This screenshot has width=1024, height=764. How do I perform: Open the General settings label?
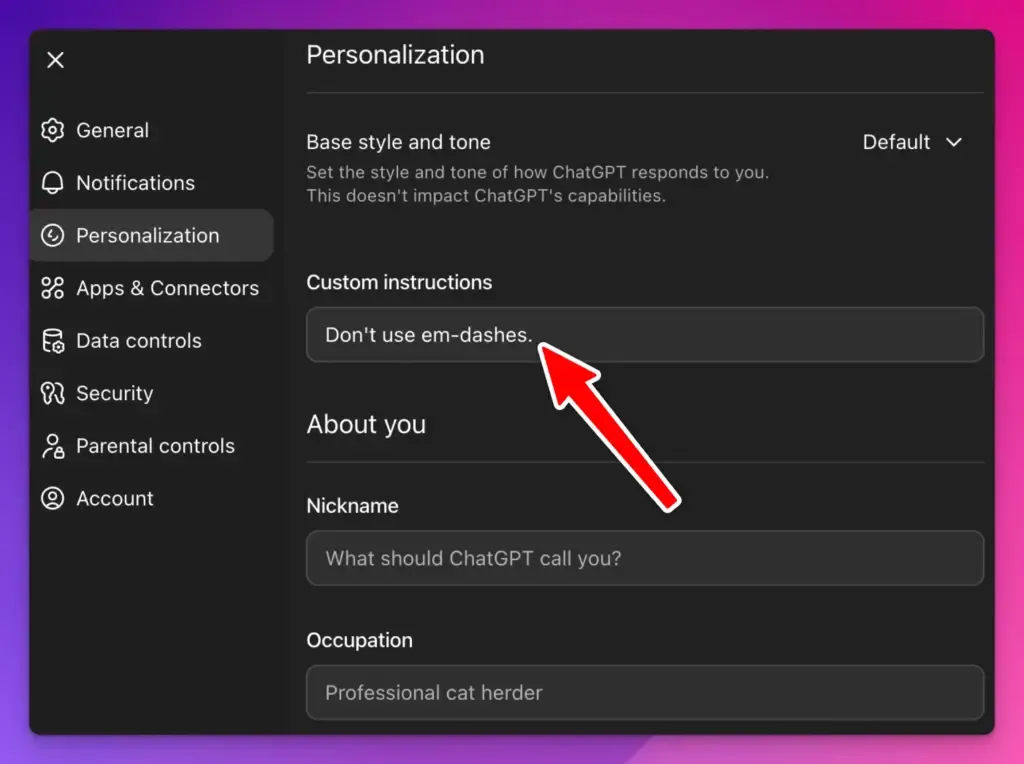click(x=112, y=130)
